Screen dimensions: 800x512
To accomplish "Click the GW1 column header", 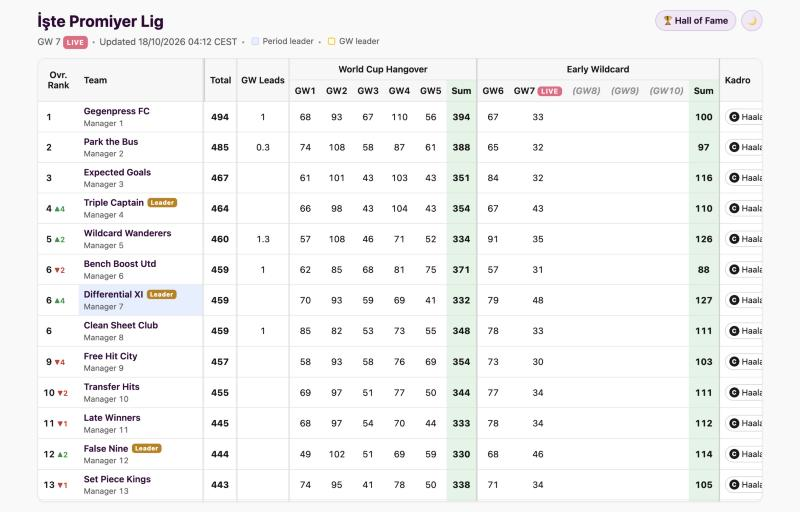I will (305, 91).
